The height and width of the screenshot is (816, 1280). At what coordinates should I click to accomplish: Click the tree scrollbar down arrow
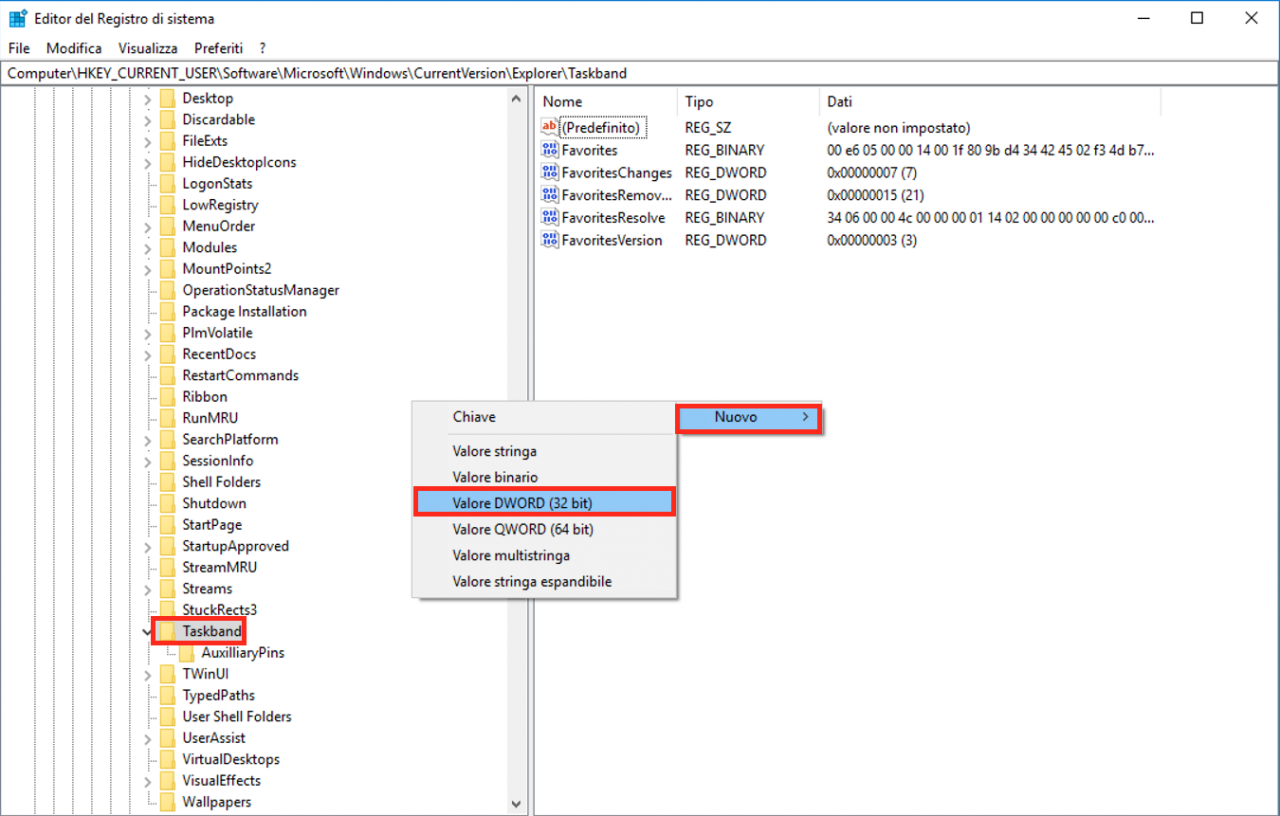517,803
